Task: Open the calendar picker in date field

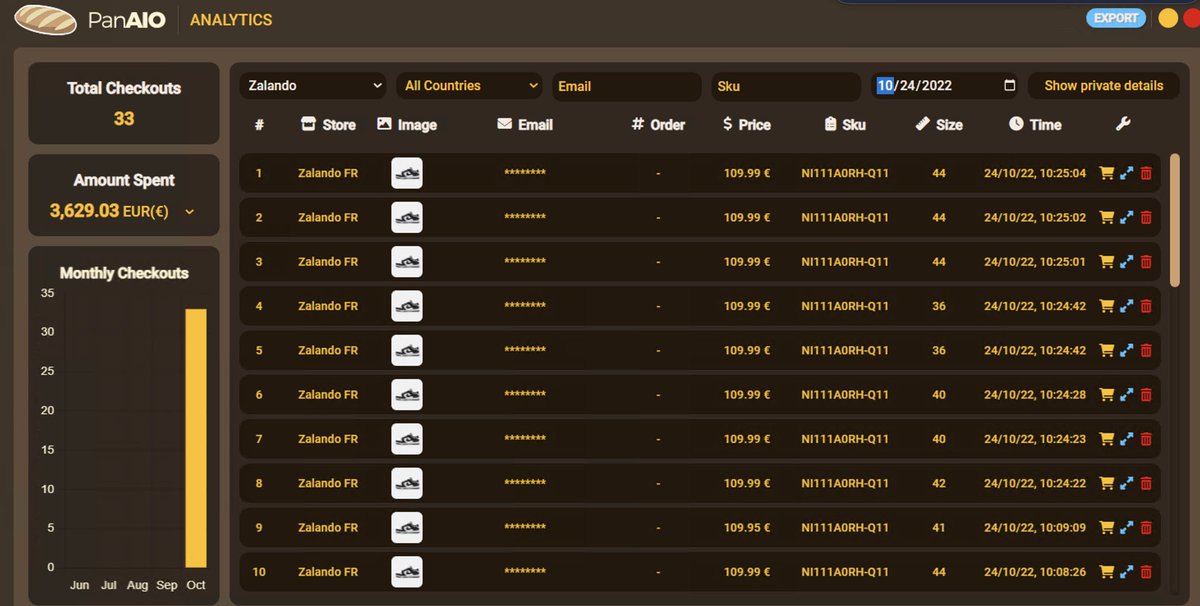Action: click(x=1009, y=86)
